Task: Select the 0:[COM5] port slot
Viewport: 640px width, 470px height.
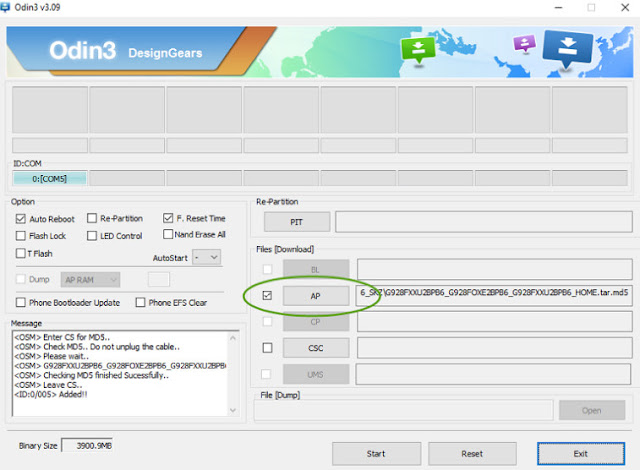Action: 49,179
